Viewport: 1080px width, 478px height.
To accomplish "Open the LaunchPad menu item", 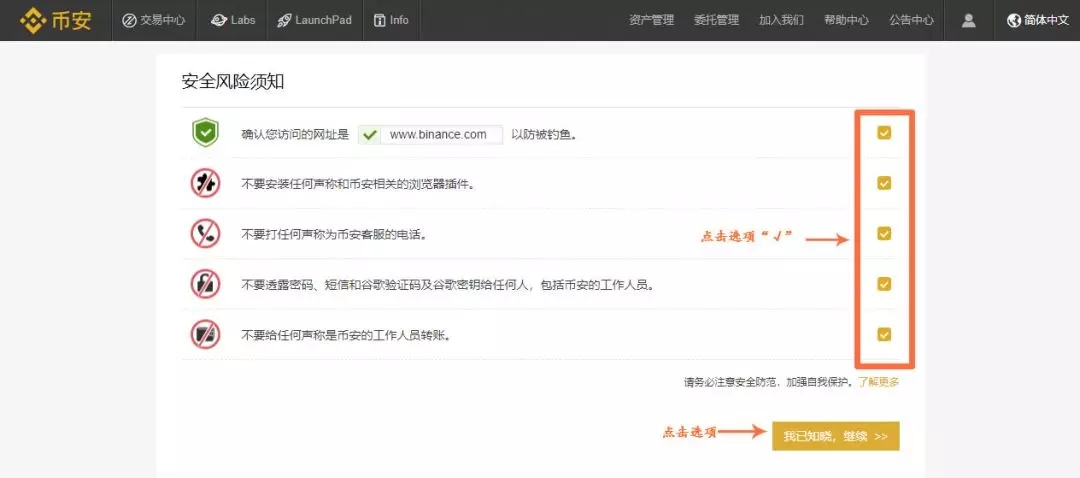I will [x=313, y=20].
